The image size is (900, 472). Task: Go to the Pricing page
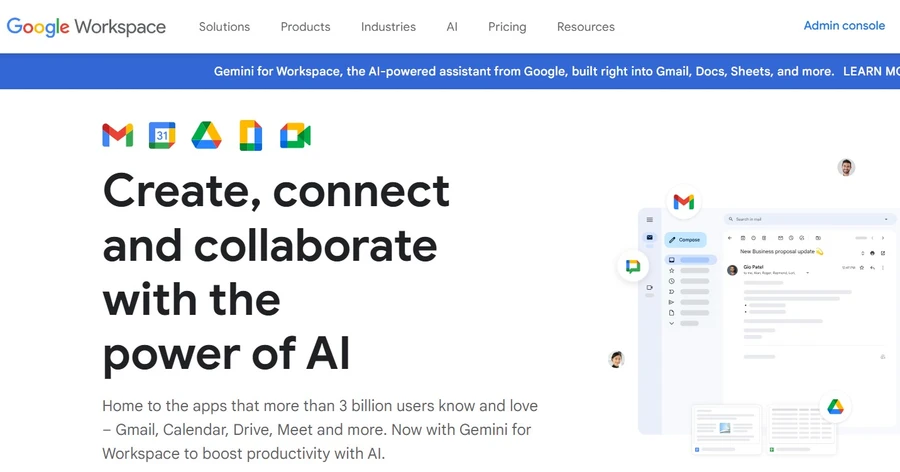[507, 27]
